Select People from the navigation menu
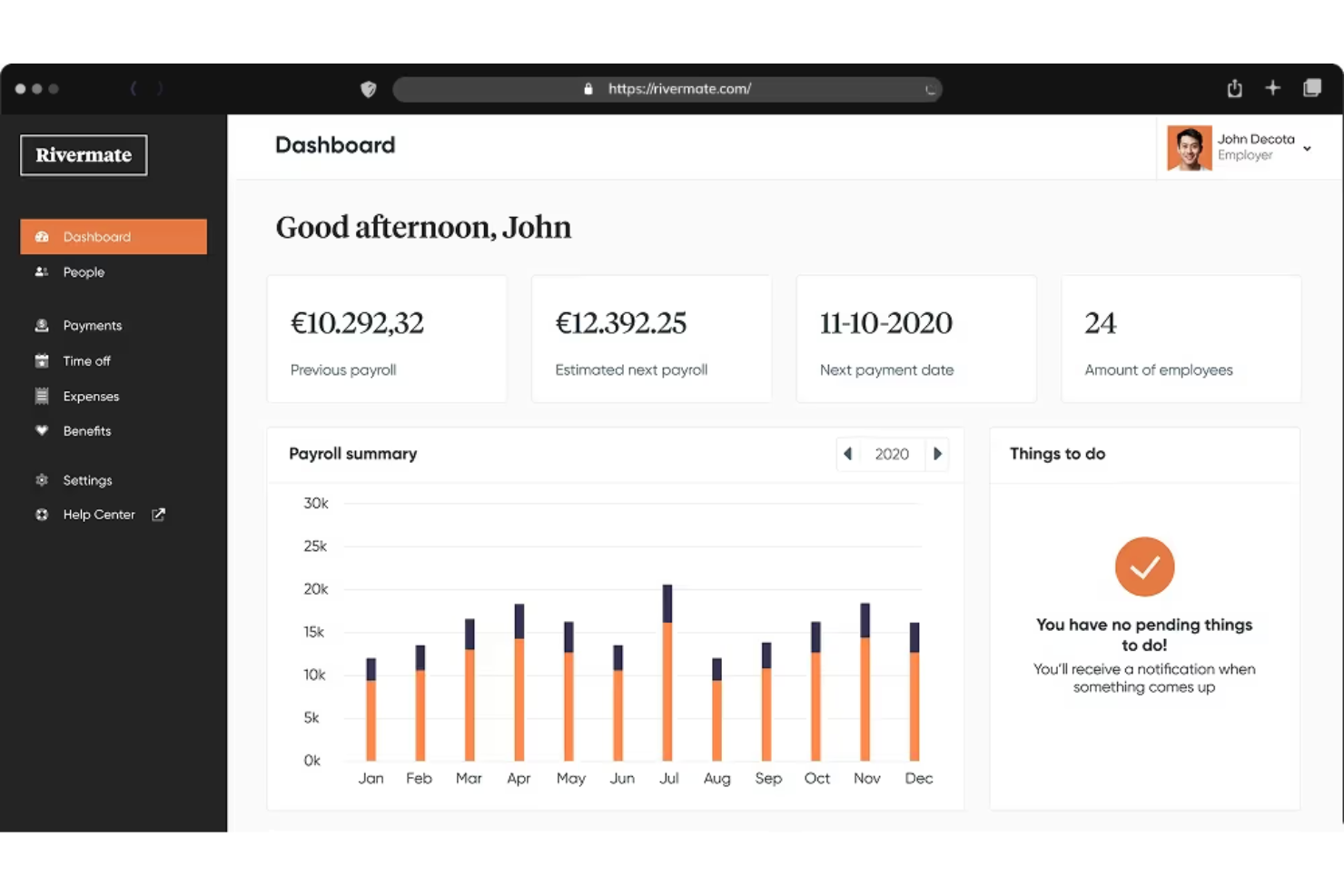The image size is (1344, 896). (x=84, y=271)
